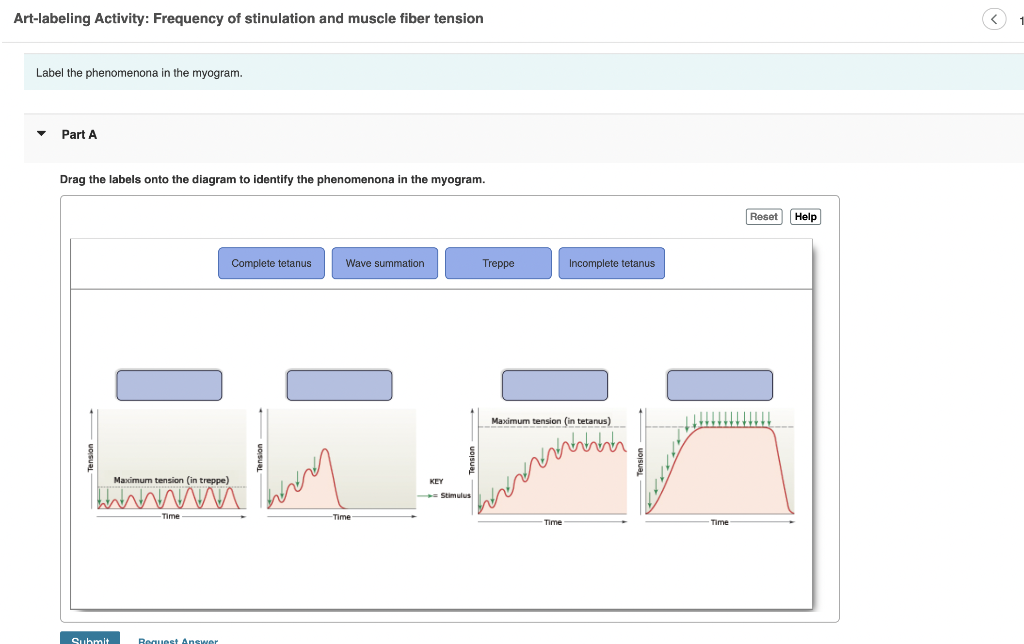1024x644 pixels.
Task: Select the Treppe label chip
Action: pyautogui.click(x=498, y=263)
